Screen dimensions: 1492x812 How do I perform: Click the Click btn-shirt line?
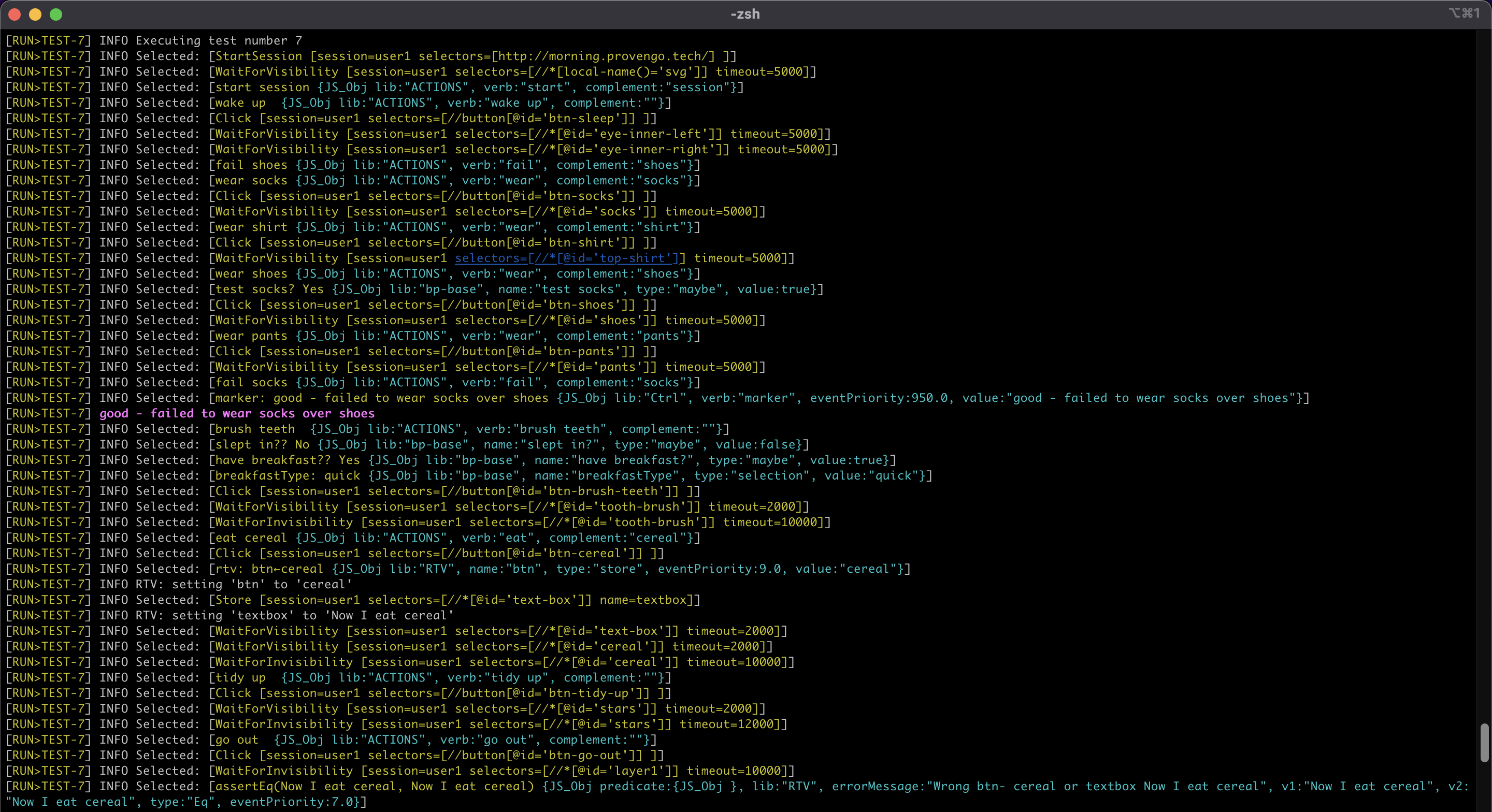pos(332,243)
